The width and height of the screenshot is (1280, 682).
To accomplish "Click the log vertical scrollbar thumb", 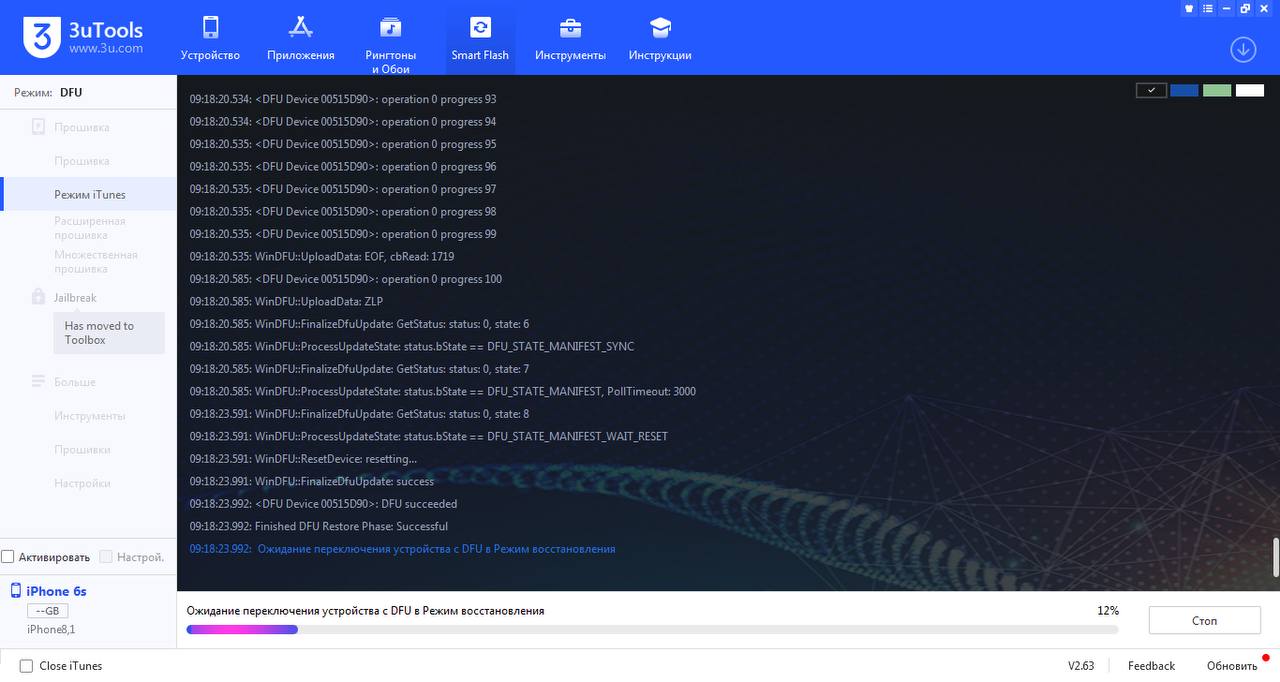I will pyautogui.click(x=1275, y=557).
